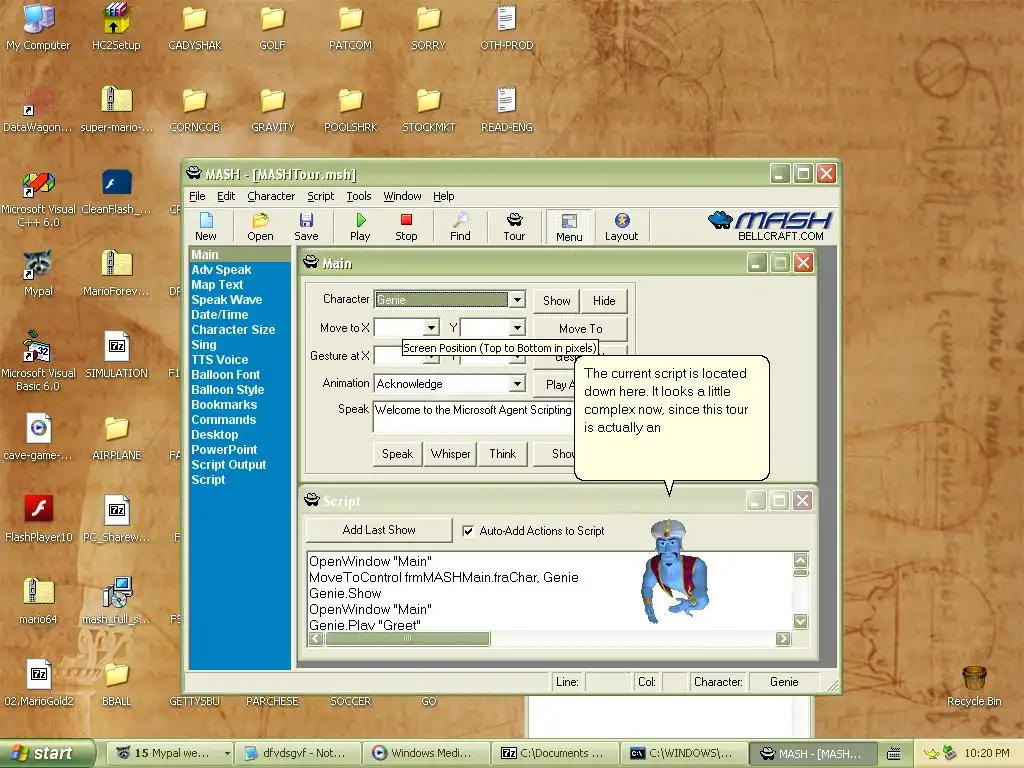Click the Show character button
Image resolution: width=1024 pixels, height=768 pixels.
pos(556,300)
